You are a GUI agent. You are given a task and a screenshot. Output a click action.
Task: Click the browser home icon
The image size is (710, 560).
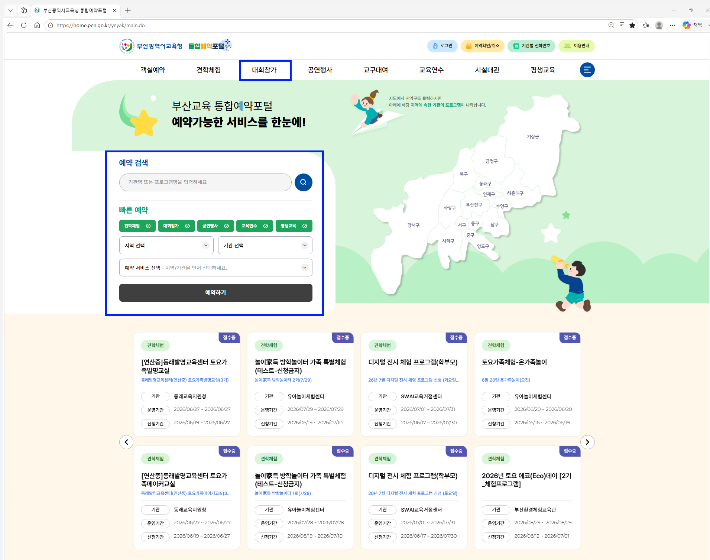coord(37,25)
